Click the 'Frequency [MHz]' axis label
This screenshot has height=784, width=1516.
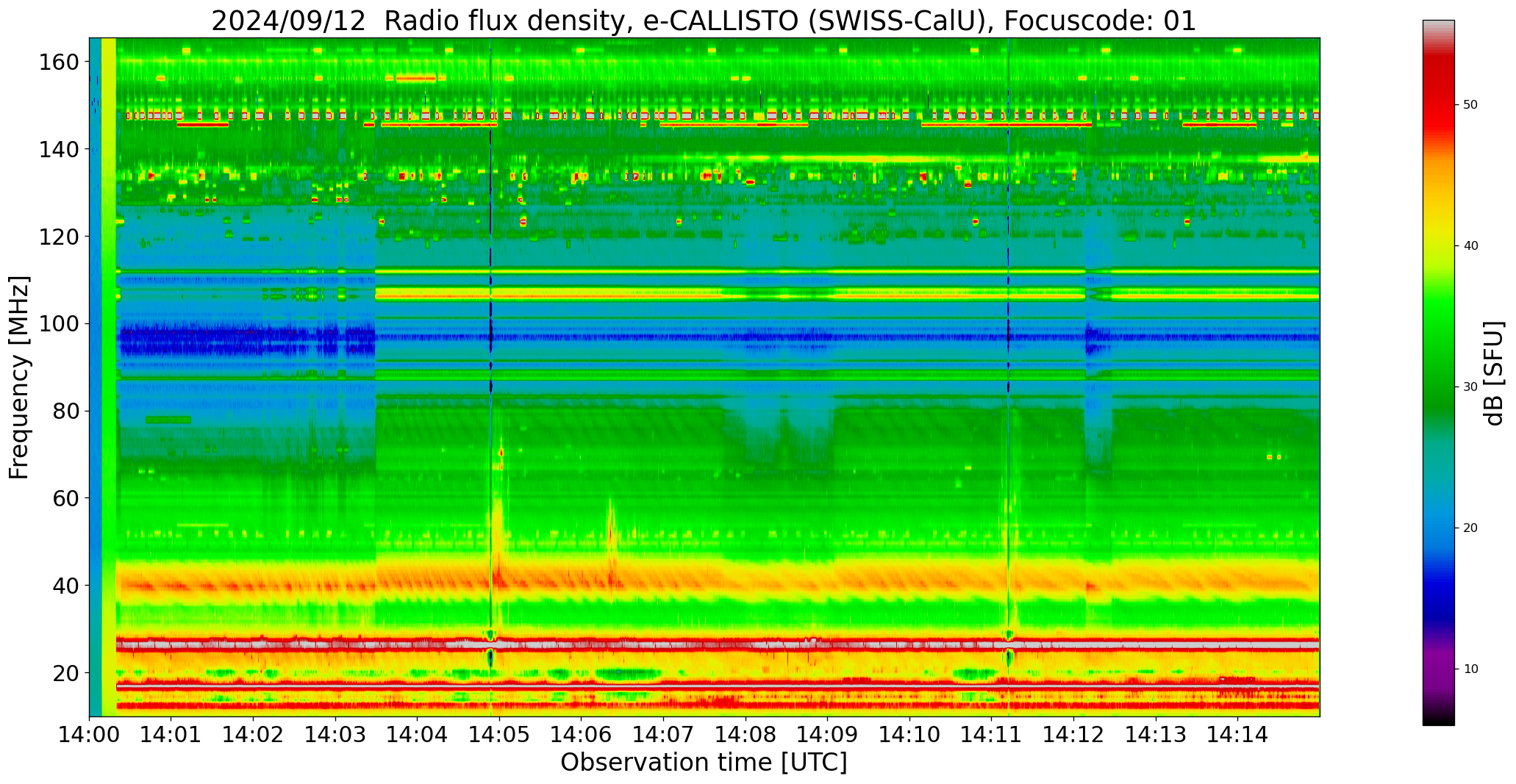pyautogui.click(x=20, y=378)
